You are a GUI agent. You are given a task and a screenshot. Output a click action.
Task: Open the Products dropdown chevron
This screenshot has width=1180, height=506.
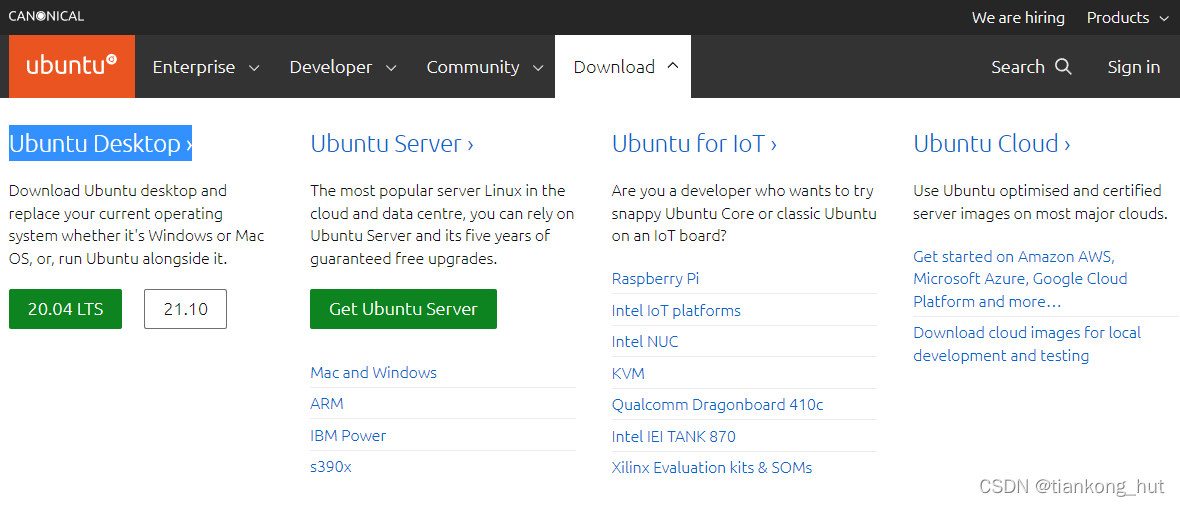(1165, 18)
